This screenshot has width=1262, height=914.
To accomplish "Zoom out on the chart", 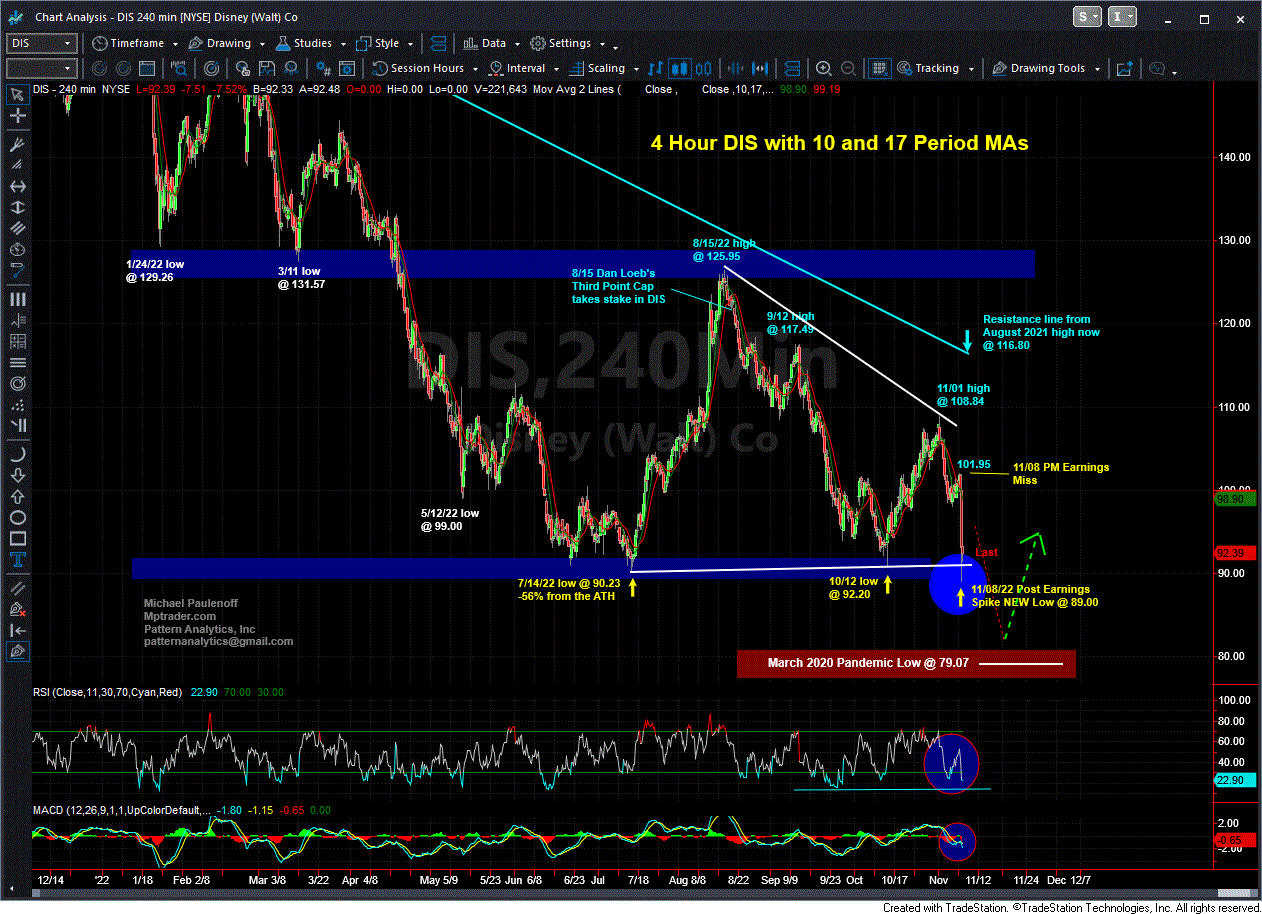I will point(848,68).
